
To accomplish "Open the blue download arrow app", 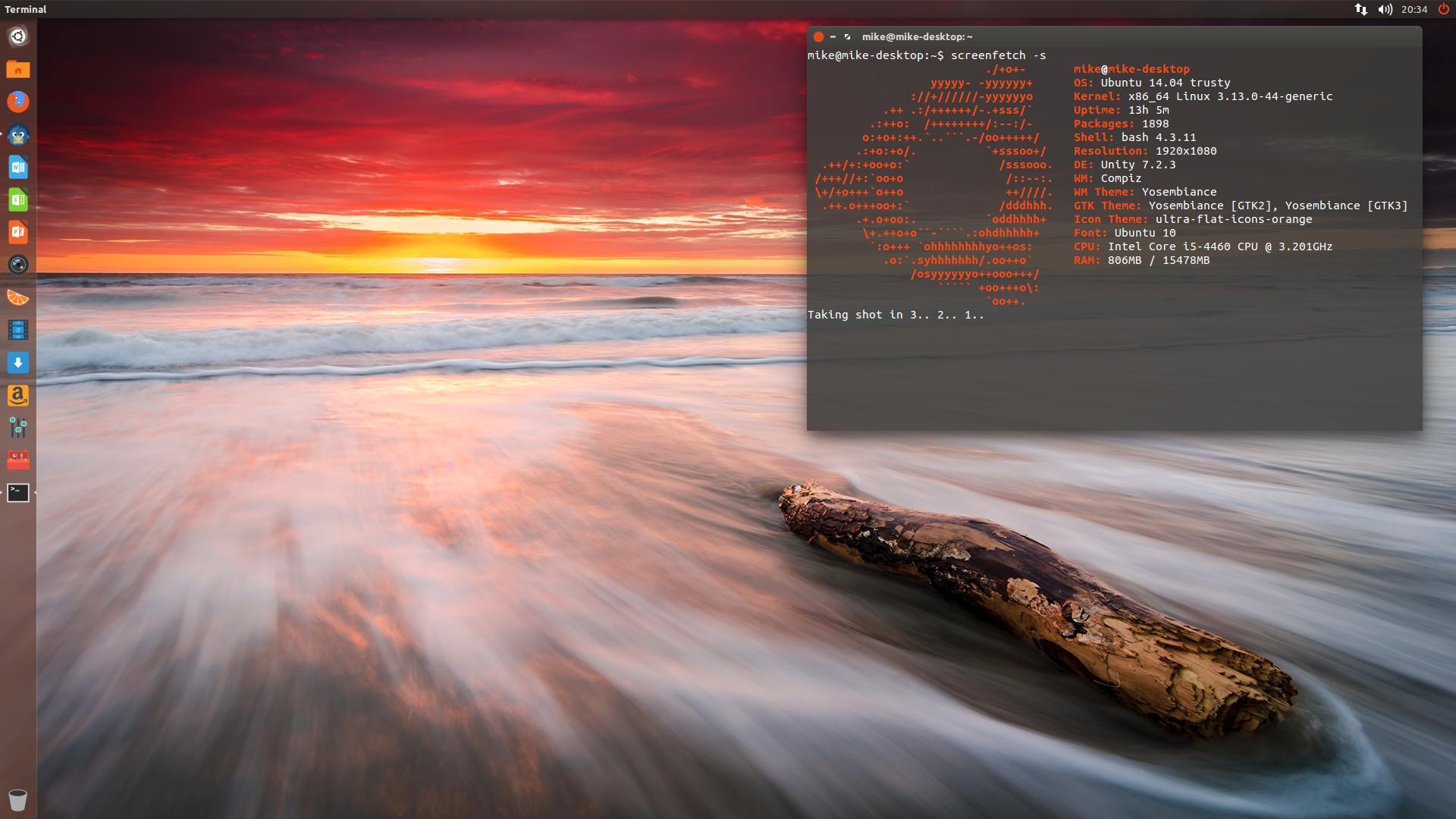I will 18,362.
